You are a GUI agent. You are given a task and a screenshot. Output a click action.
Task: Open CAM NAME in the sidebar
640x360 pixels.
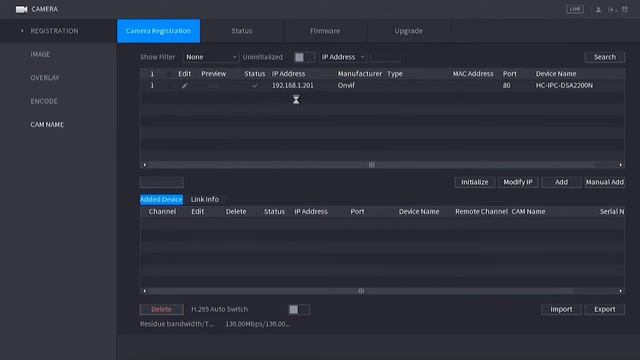click(47, 124)
